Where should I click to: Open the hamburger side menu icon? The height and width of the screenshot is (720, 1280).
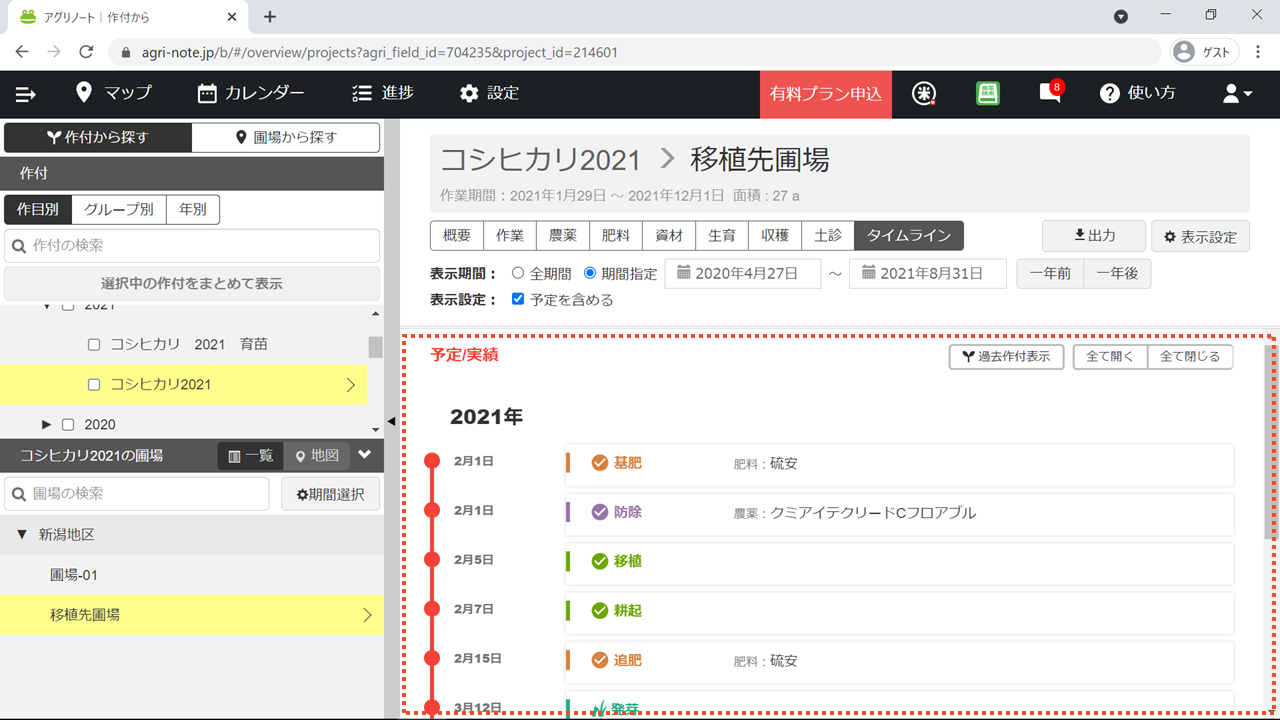click(x=26, y=94)
